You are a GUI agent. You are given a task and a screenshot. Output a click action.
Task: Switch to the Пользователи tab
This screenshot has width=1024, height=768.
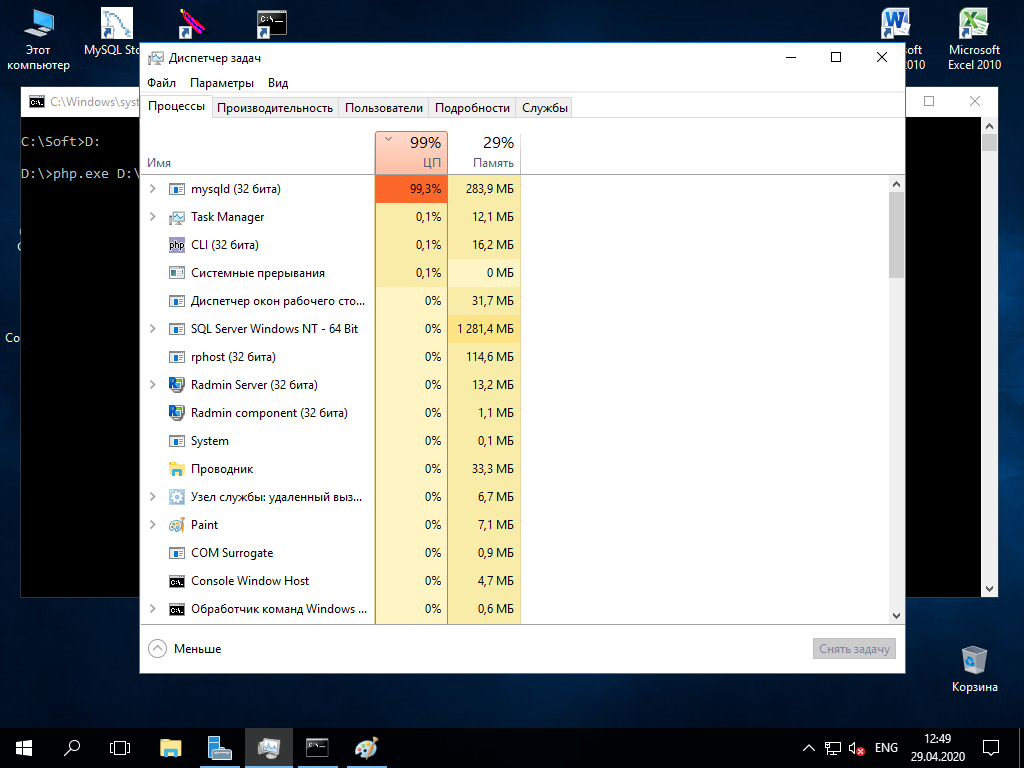(384, 108)
